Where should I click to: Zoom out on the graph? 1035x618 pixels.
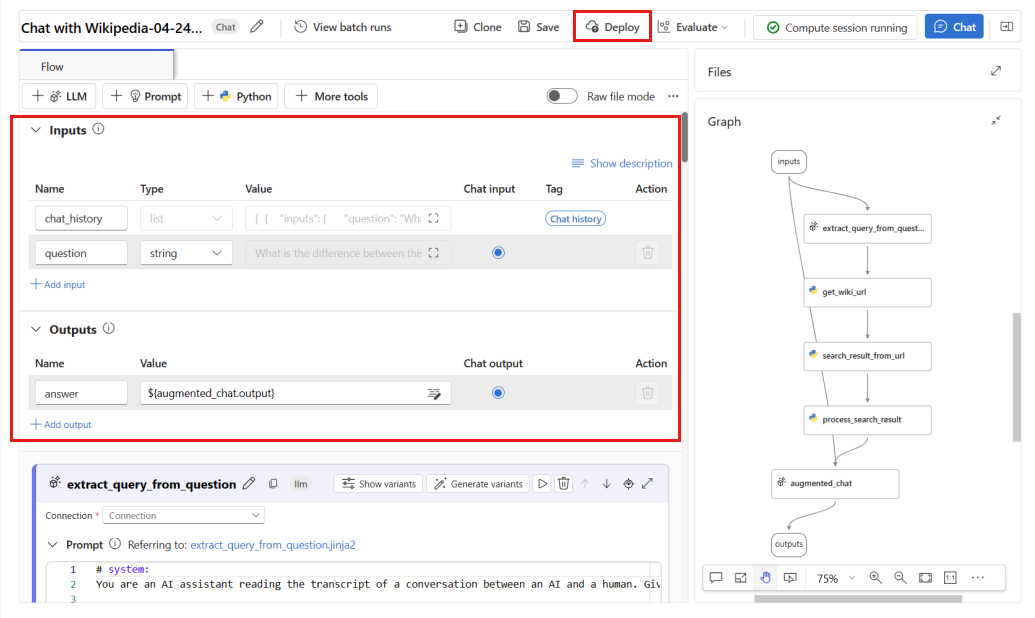tap(900, 578)
